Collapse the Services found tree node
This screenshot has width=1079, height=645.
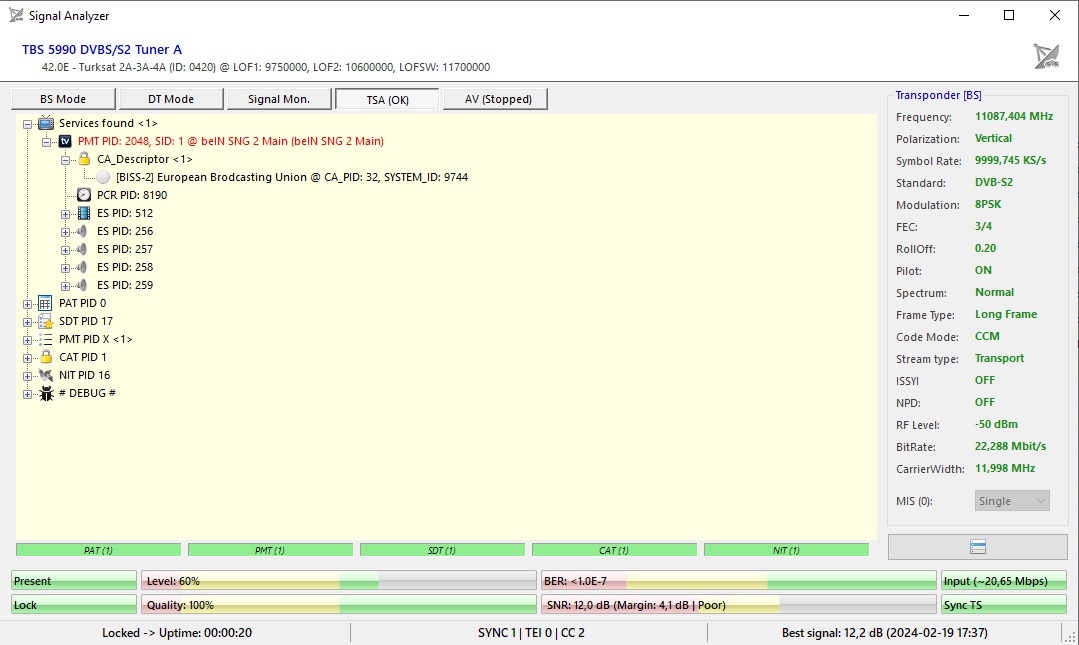click(28, 125)
